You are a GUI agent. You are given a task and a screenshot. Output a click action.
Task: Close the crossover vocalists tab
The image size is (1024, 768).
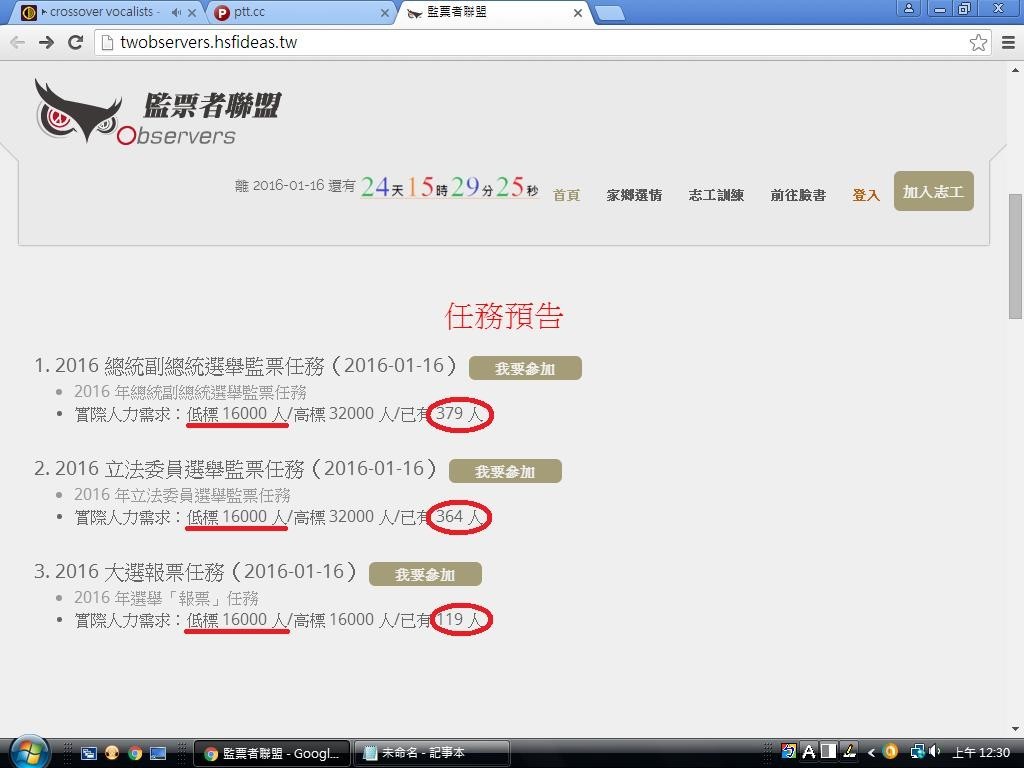[x=192, y=12]
